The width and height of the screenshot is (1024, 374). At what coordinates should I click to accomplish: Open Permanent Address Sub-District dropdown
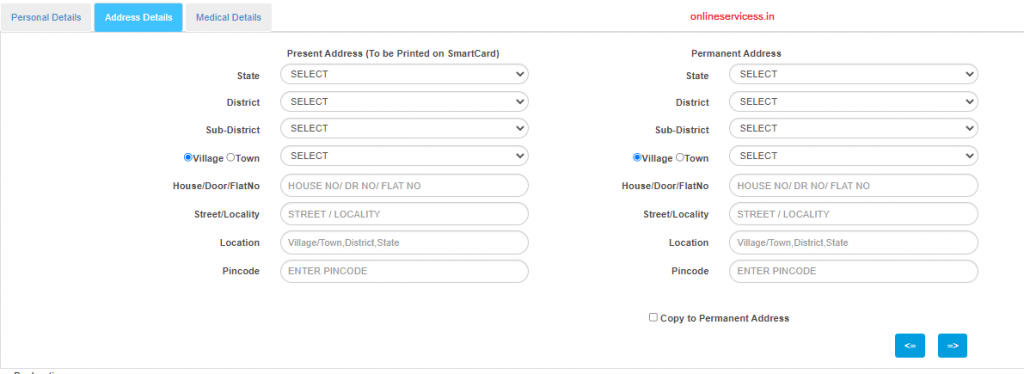tap(854, 129)
